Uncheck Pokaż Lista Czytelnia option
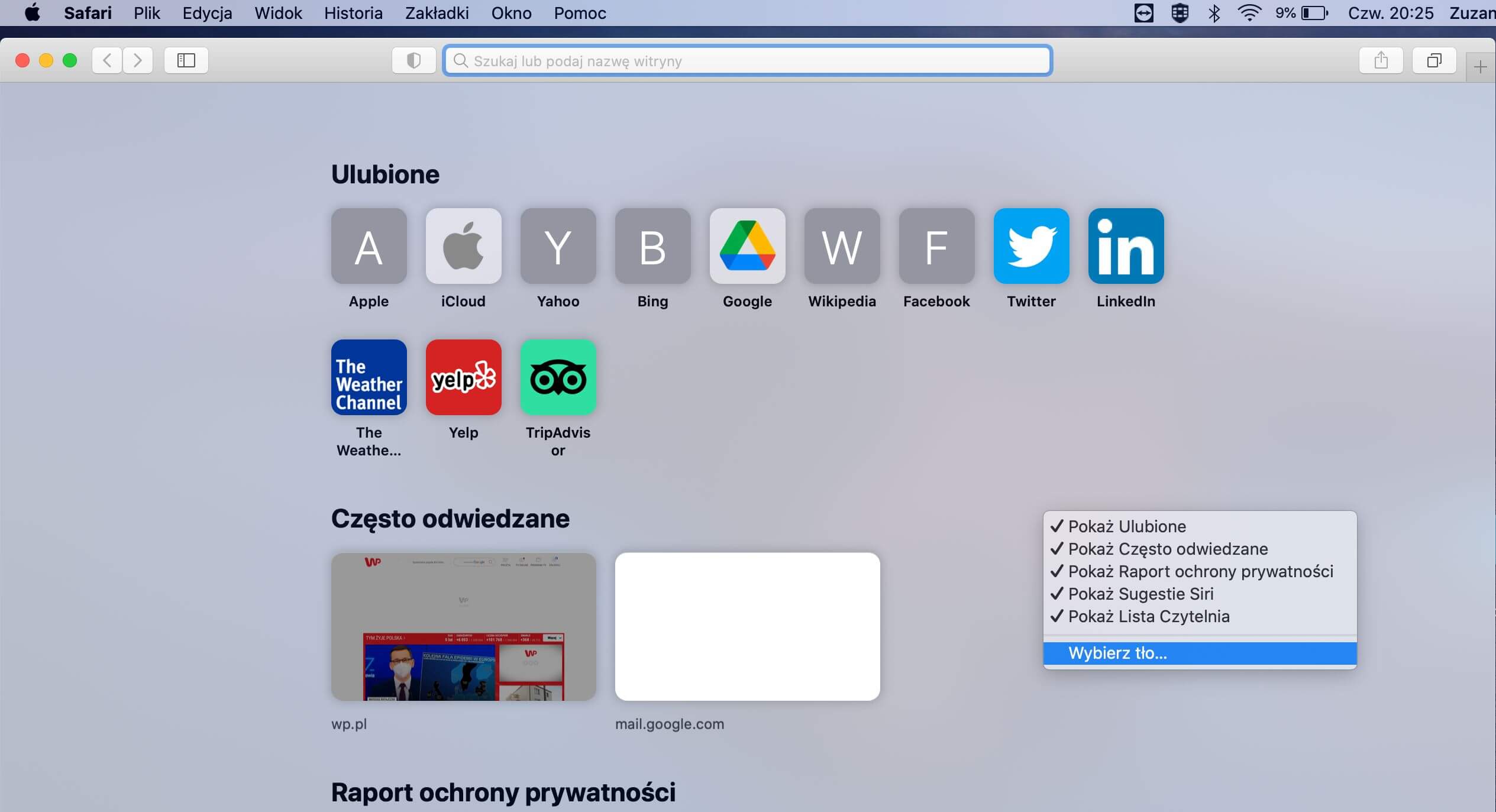The height and width of the screenshot is (812, 1496). (x=1200, y=616)
